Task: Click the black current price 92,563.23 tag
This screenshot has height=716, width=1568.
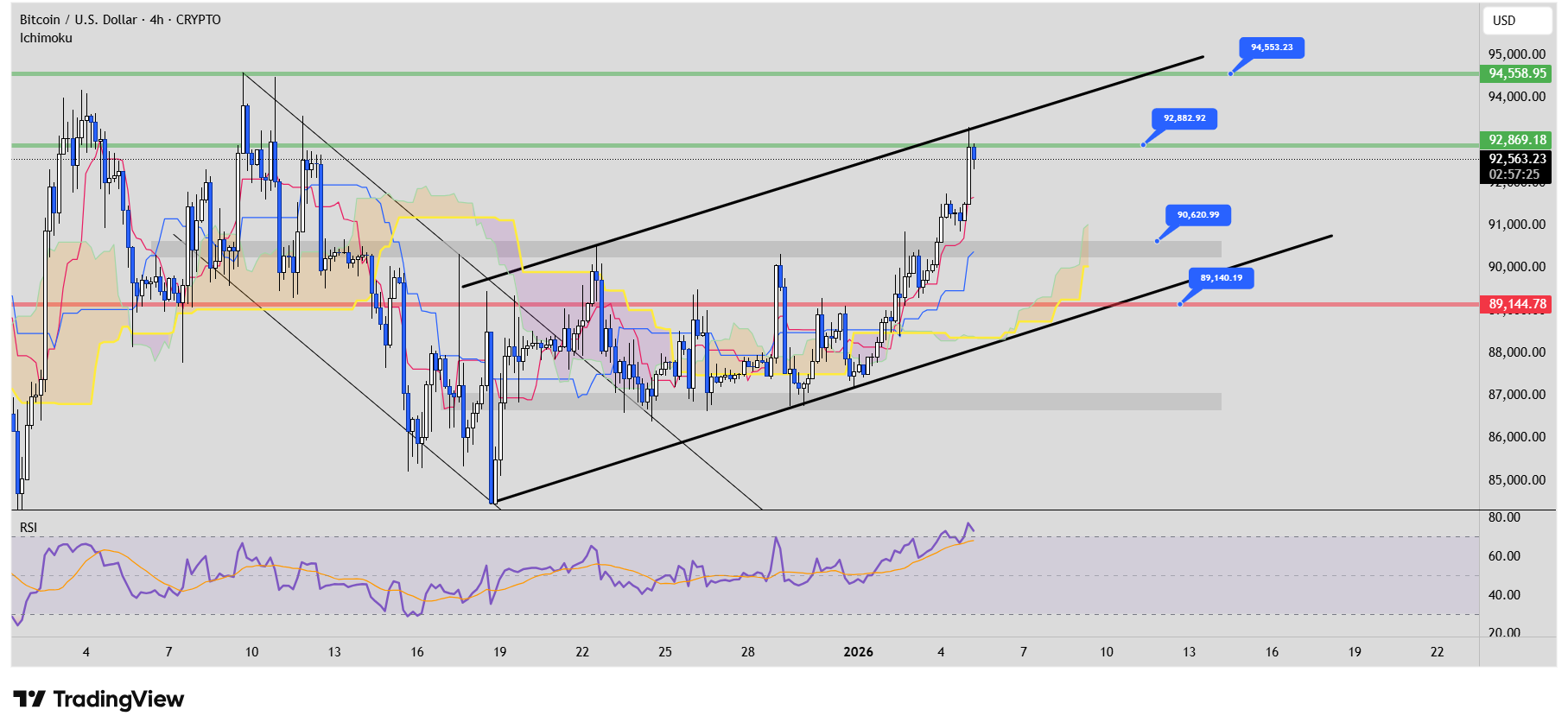Action: coord(1517,159)
